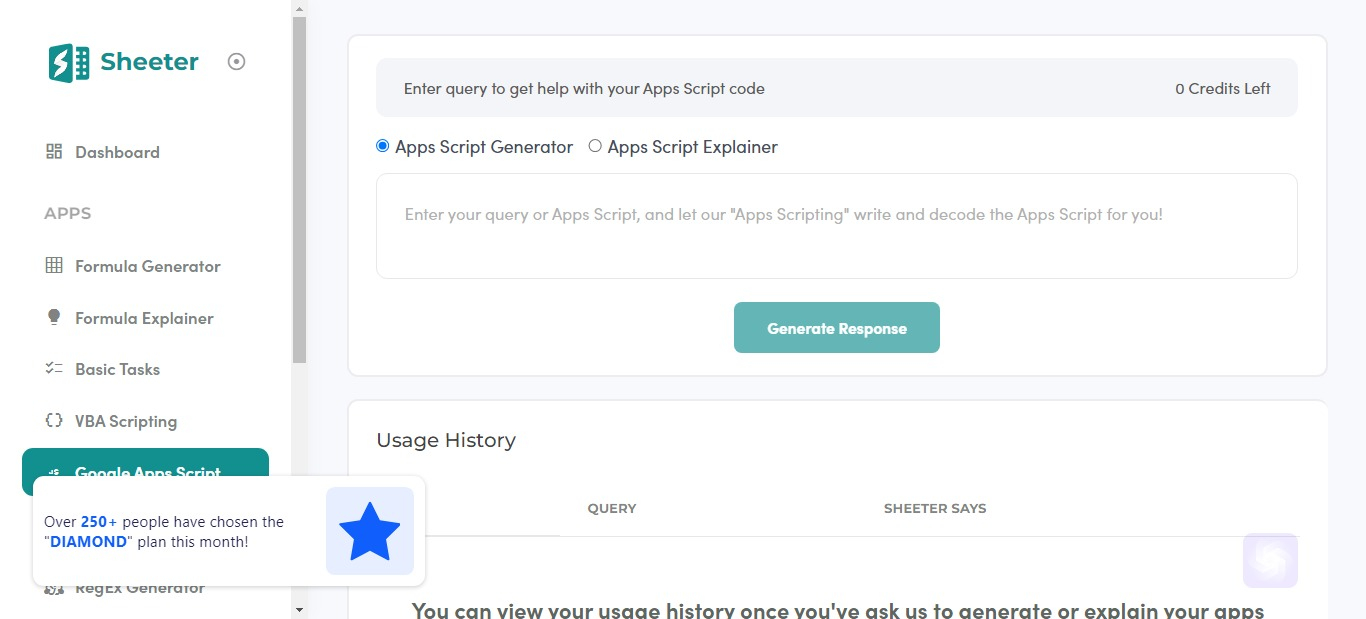Viewport: 1366px width, 619px height.
Task: Click the VBA Scripting braces icon
Action: tap(54, 421)
